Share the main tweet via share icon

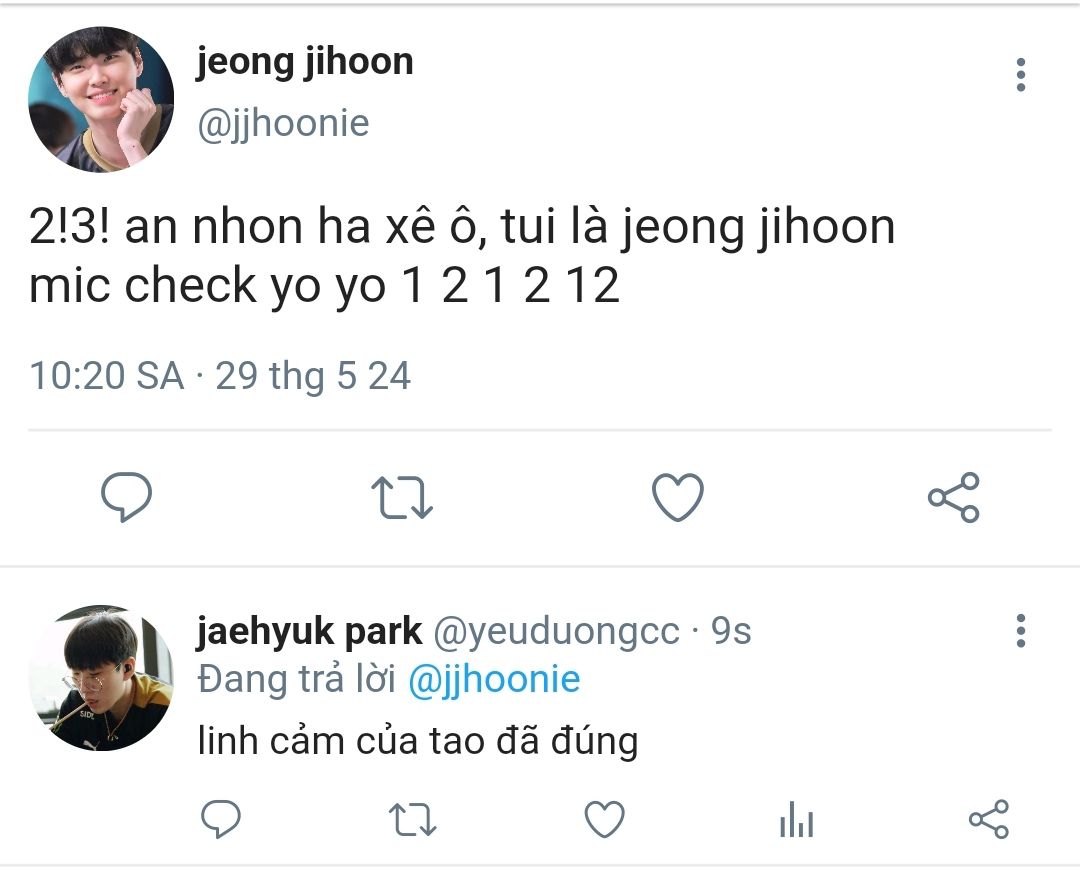click(x=953, y=497)
